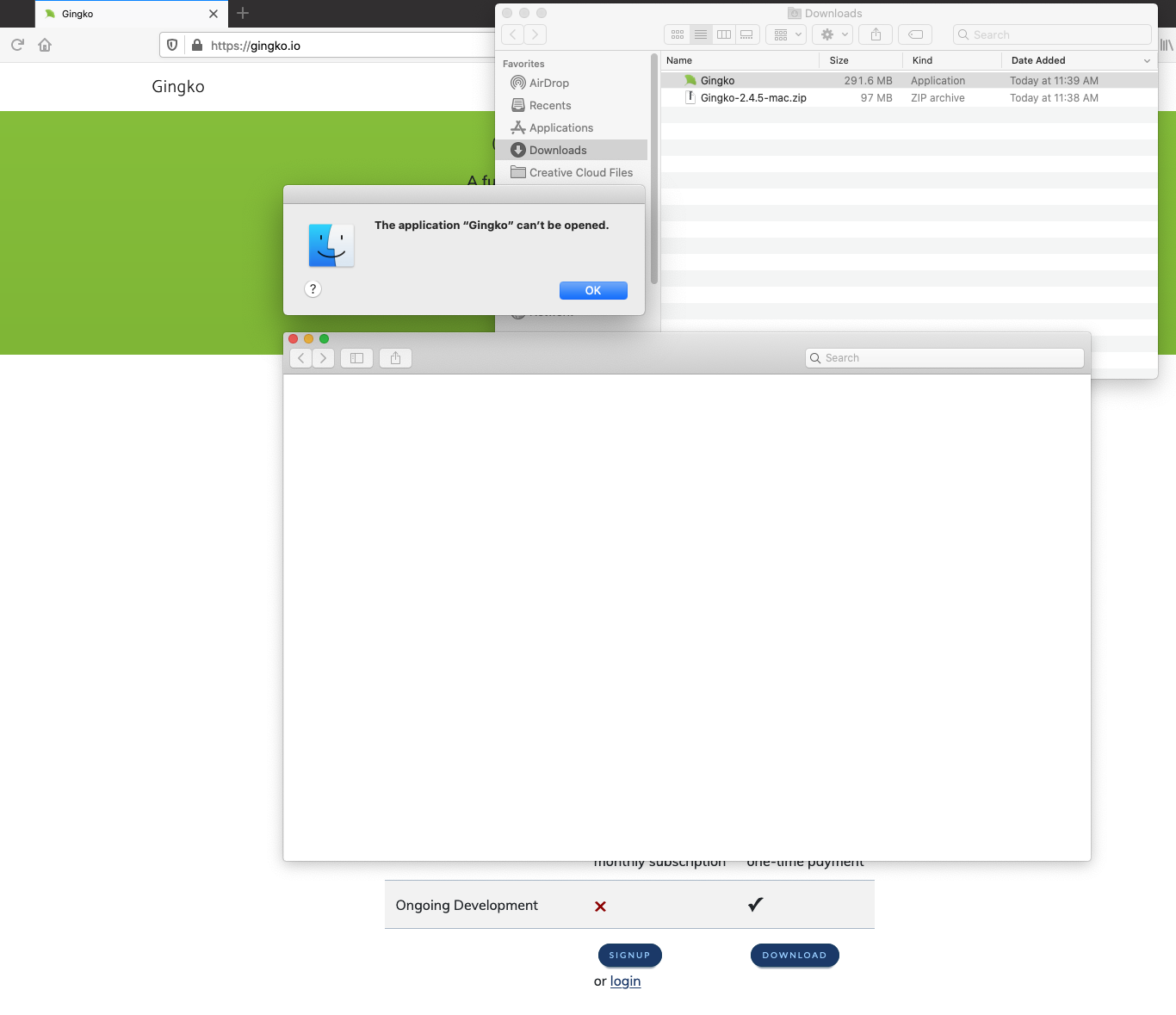This screenshot has width=1176, height=1015.
Task: Click the login link below Signup
Action: click(x=625, y=981)
